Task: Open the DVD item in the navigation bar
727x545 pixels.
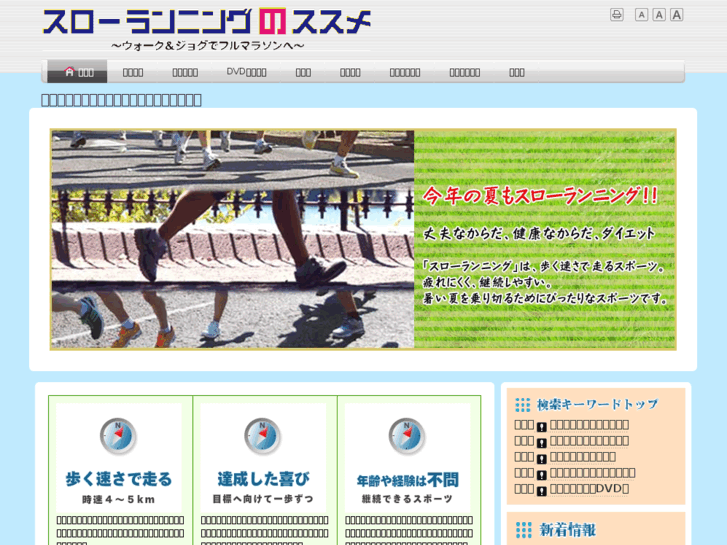Action: click(246, 72)
